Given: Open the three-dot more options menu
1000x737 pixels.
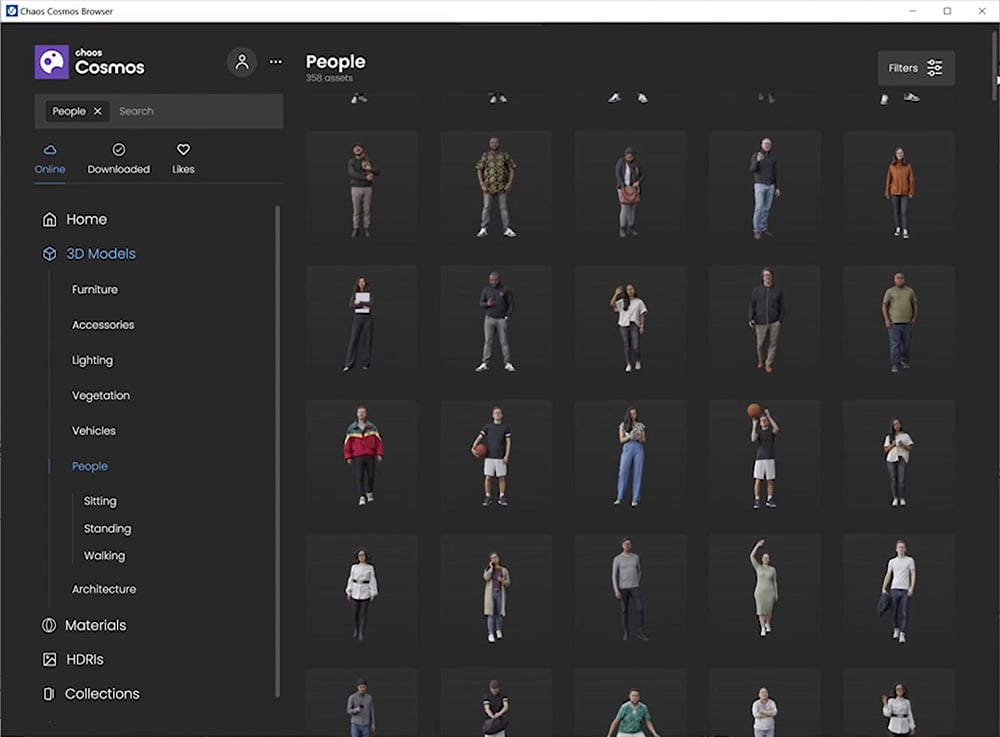Looking at the screenshot, I should (276, 62).
